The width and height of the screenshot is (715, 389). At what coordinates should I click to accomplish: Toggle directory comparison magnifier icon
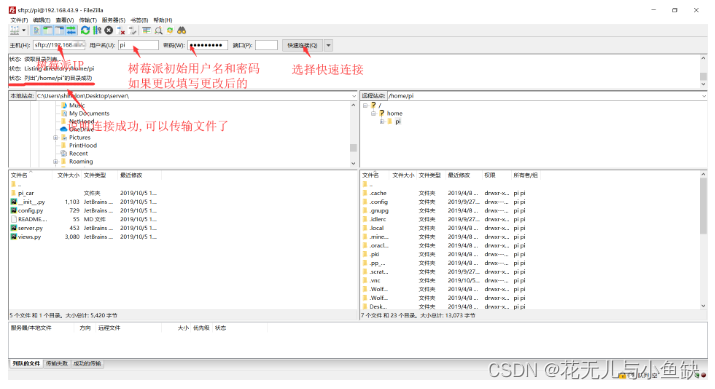coord(158,31)
